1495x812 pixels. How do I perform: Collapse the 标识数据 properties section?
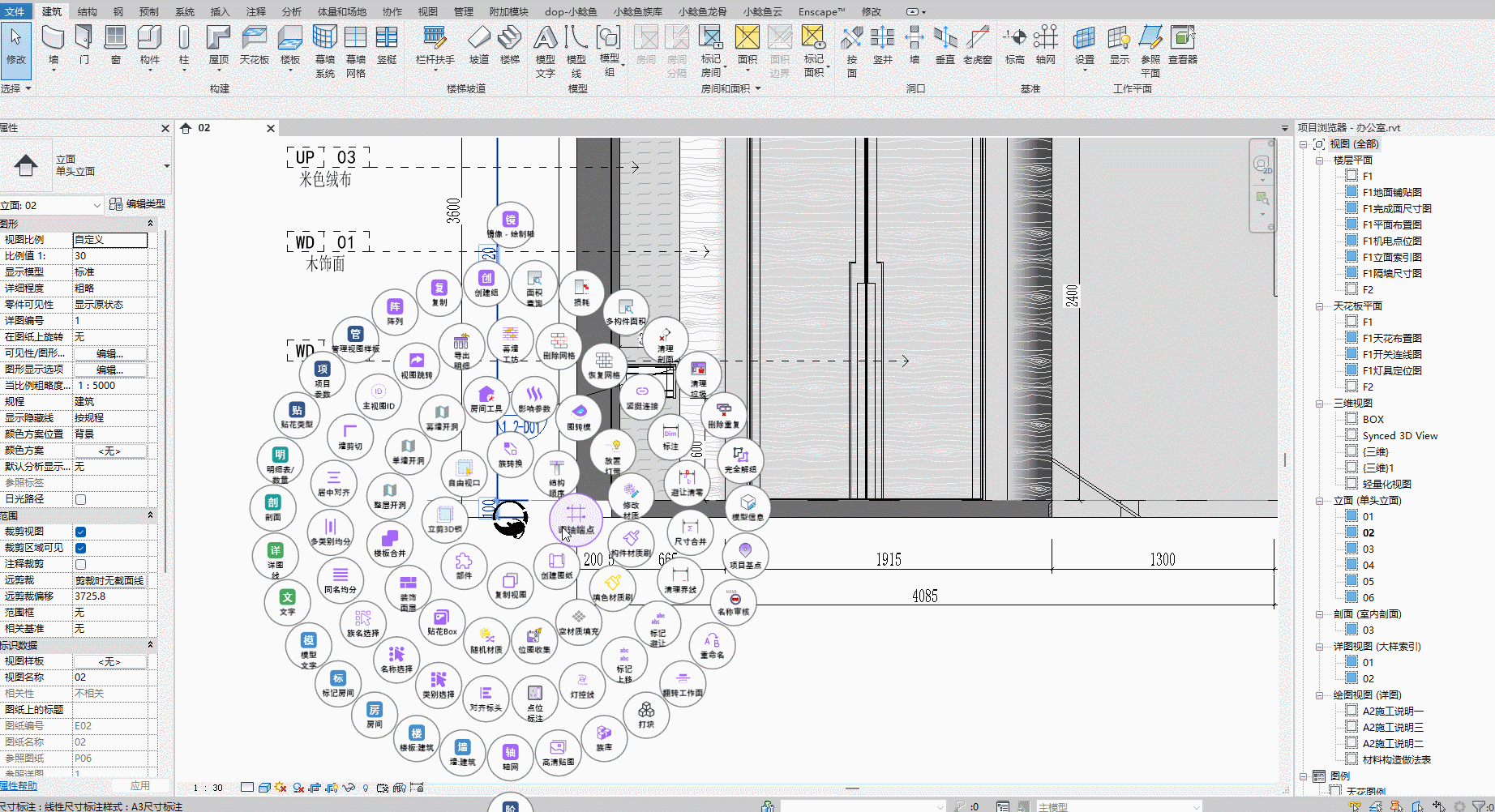tap(150, 645)
